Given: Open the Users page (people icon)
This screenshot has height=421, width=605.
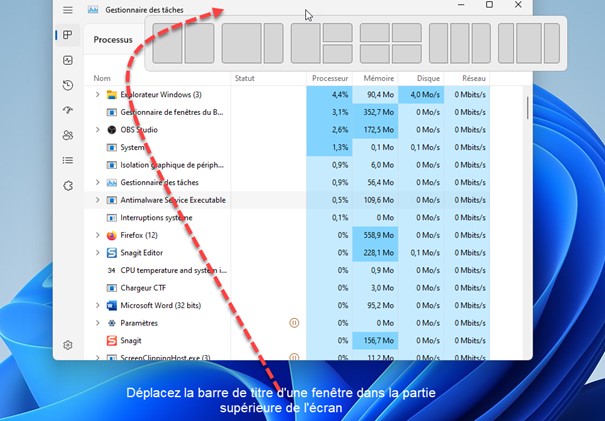Looking at the screenshot, I should point(68,135).
